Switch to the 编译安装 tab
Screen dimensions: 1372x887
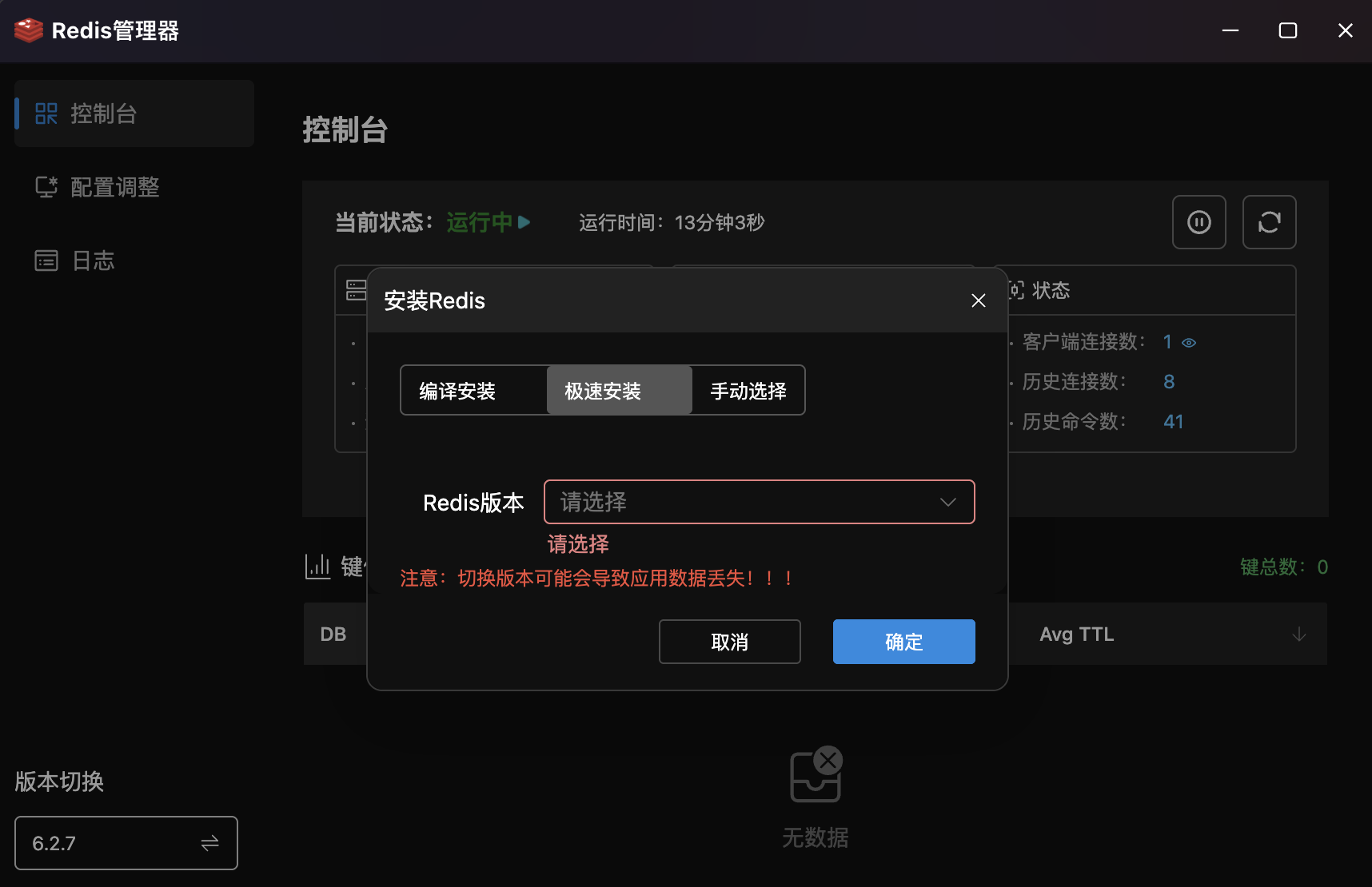(x=473, y=391)
